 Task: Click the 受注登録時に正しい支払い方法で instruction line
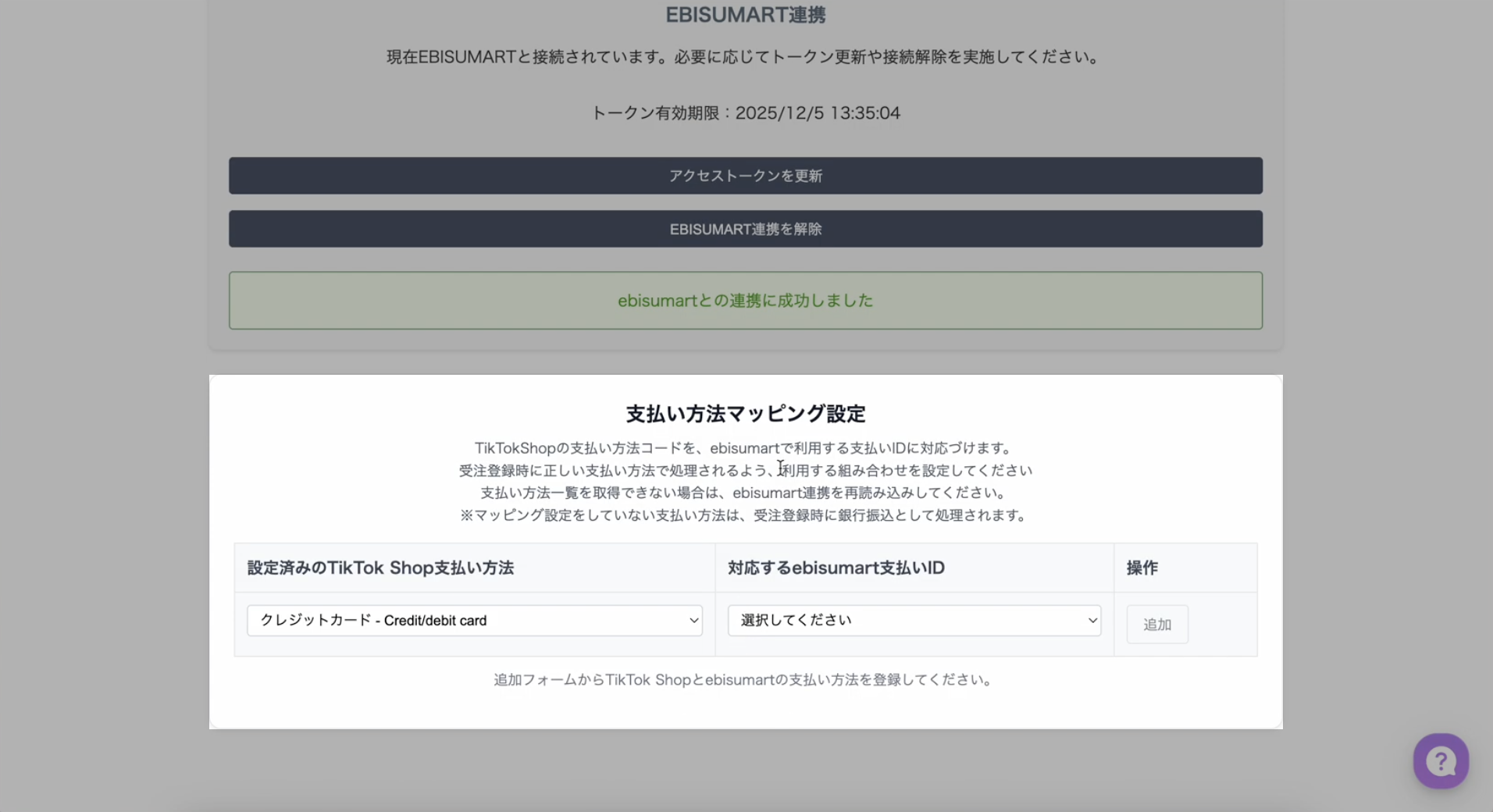point(746,471)
